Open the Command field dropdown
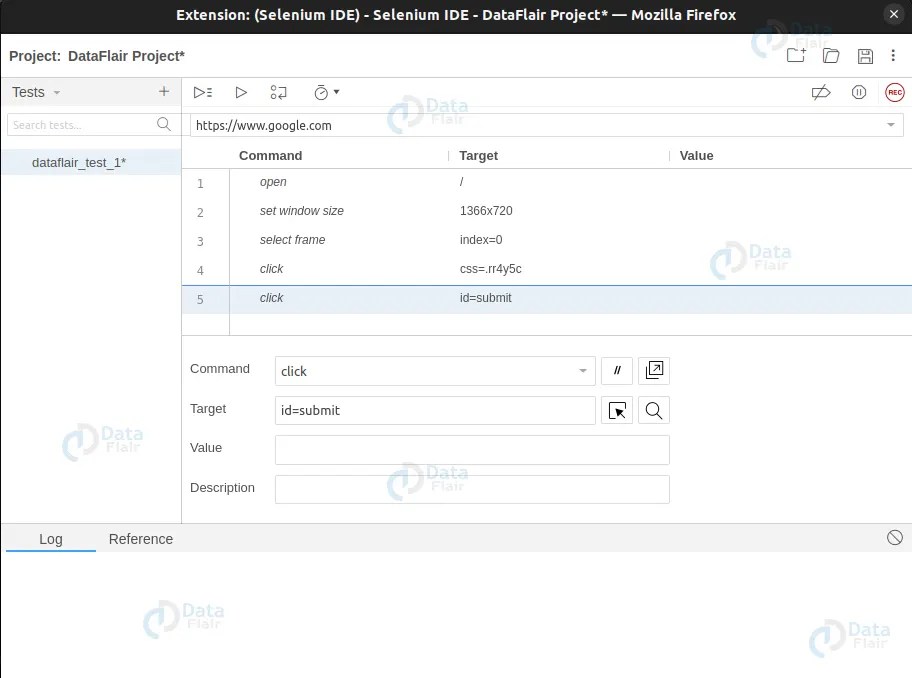The image size is (912, 678). click(x=583, y=371)
